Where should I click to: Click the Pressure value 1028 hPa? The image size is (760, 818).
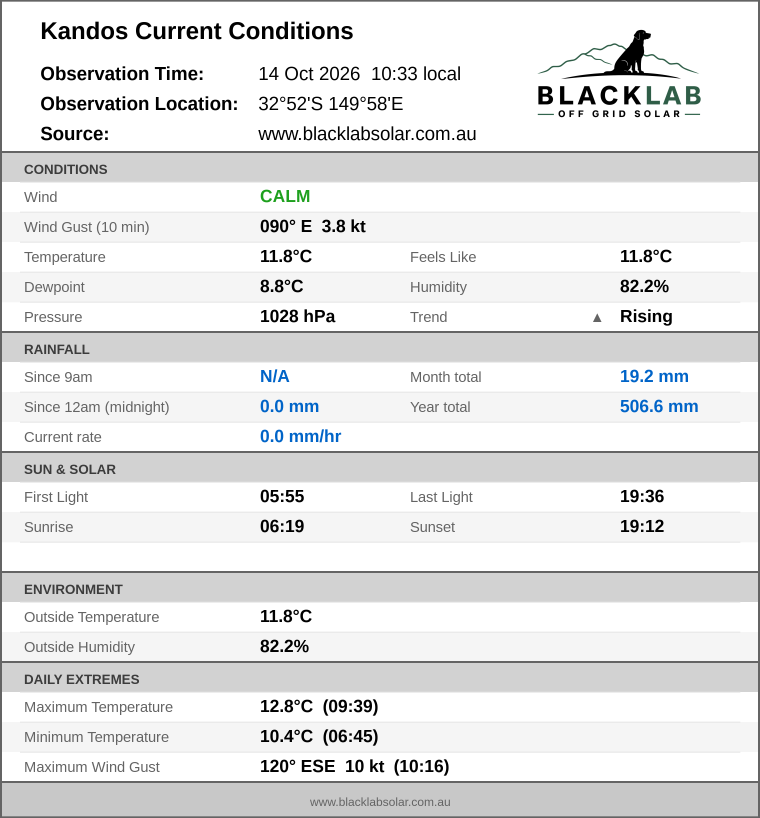[x=297, y=316]
